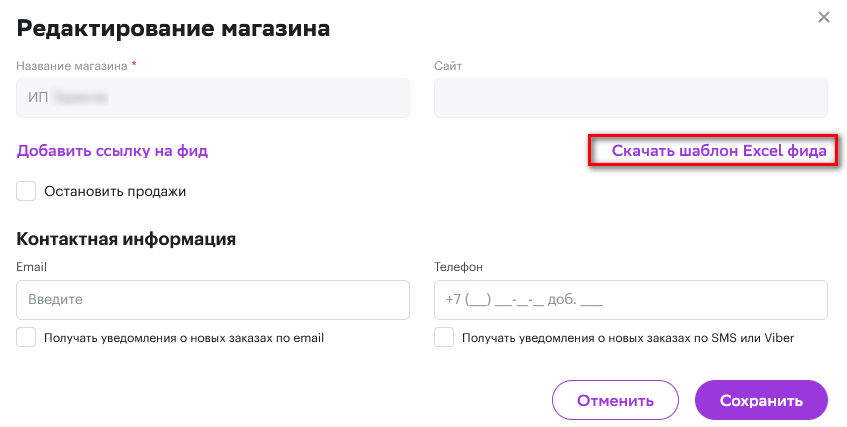Screen dimensions: 847x427
Task: Focus the Email input field
Action: pyautogui.click(x=213, y=299)
